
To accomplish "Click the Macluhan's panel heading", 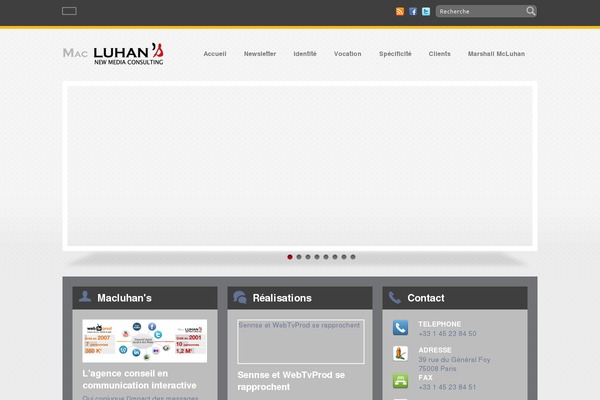I will coord(124,298).
